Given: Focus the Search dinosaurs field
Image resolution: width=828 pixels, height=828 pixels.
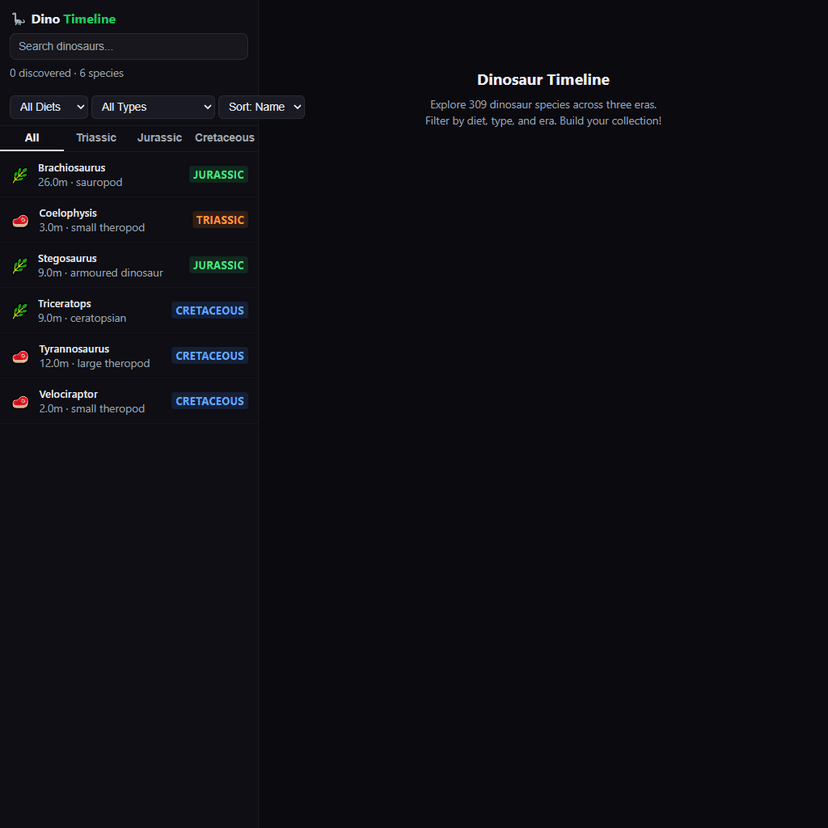Looking at the screenshot, I should (x=129, y=47).
